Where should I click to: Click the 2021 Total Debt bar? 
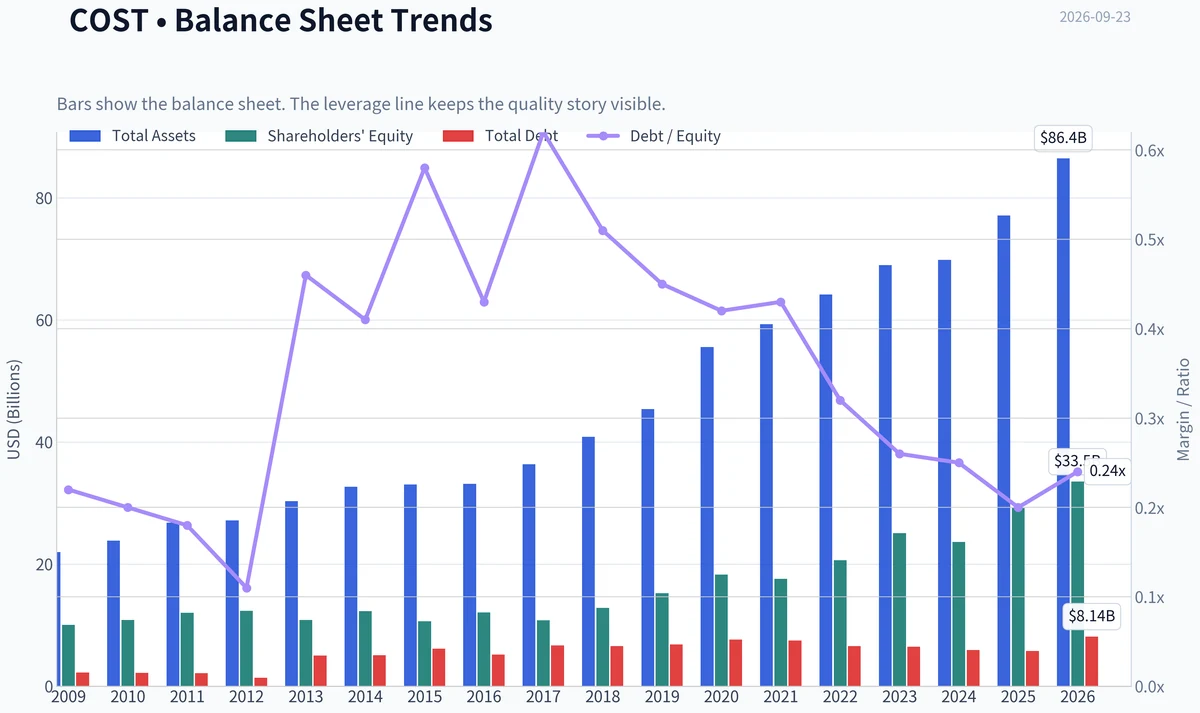point(795,664)
